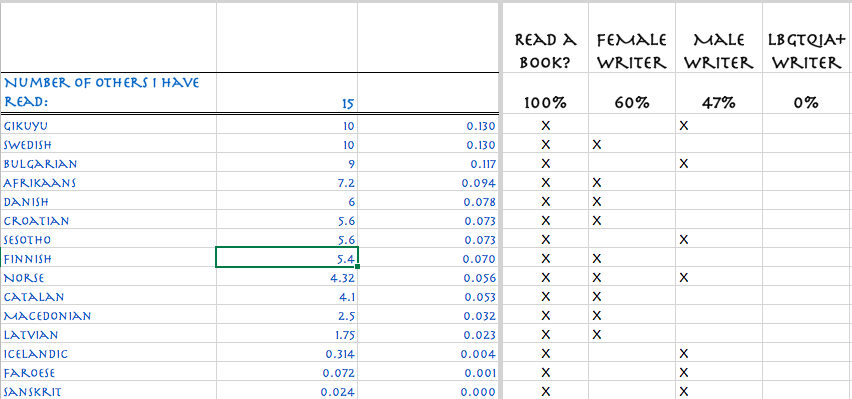Select the Bulgarian ratio 0.117 cell
The width and height of the screenshot is (852, 399).
coord(428,164)
